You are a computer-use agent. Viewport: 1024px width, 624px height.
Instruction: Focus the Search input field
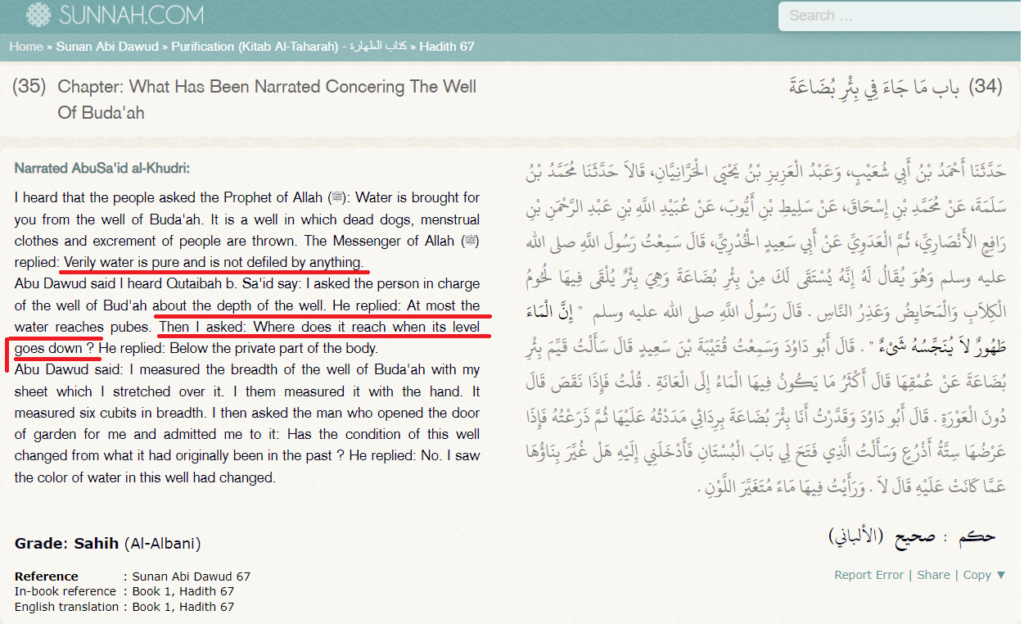click(901, 16)
